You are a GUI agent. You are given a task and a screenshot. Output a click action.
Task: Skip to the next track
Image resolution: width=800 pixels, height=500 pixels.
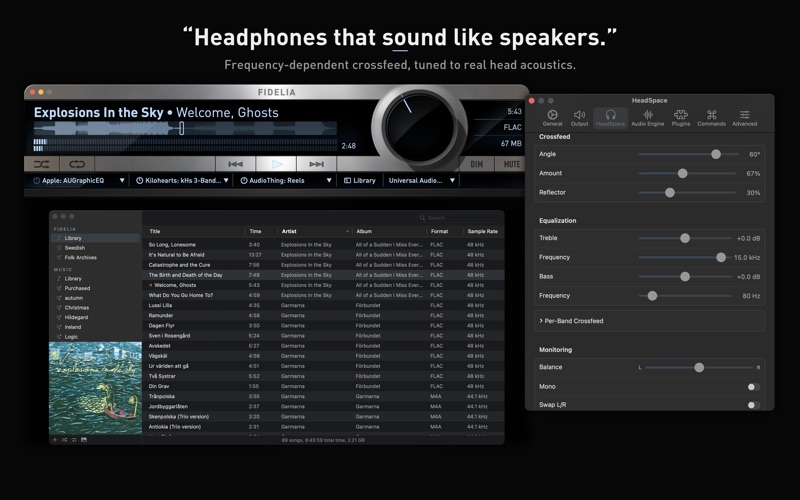316,164
